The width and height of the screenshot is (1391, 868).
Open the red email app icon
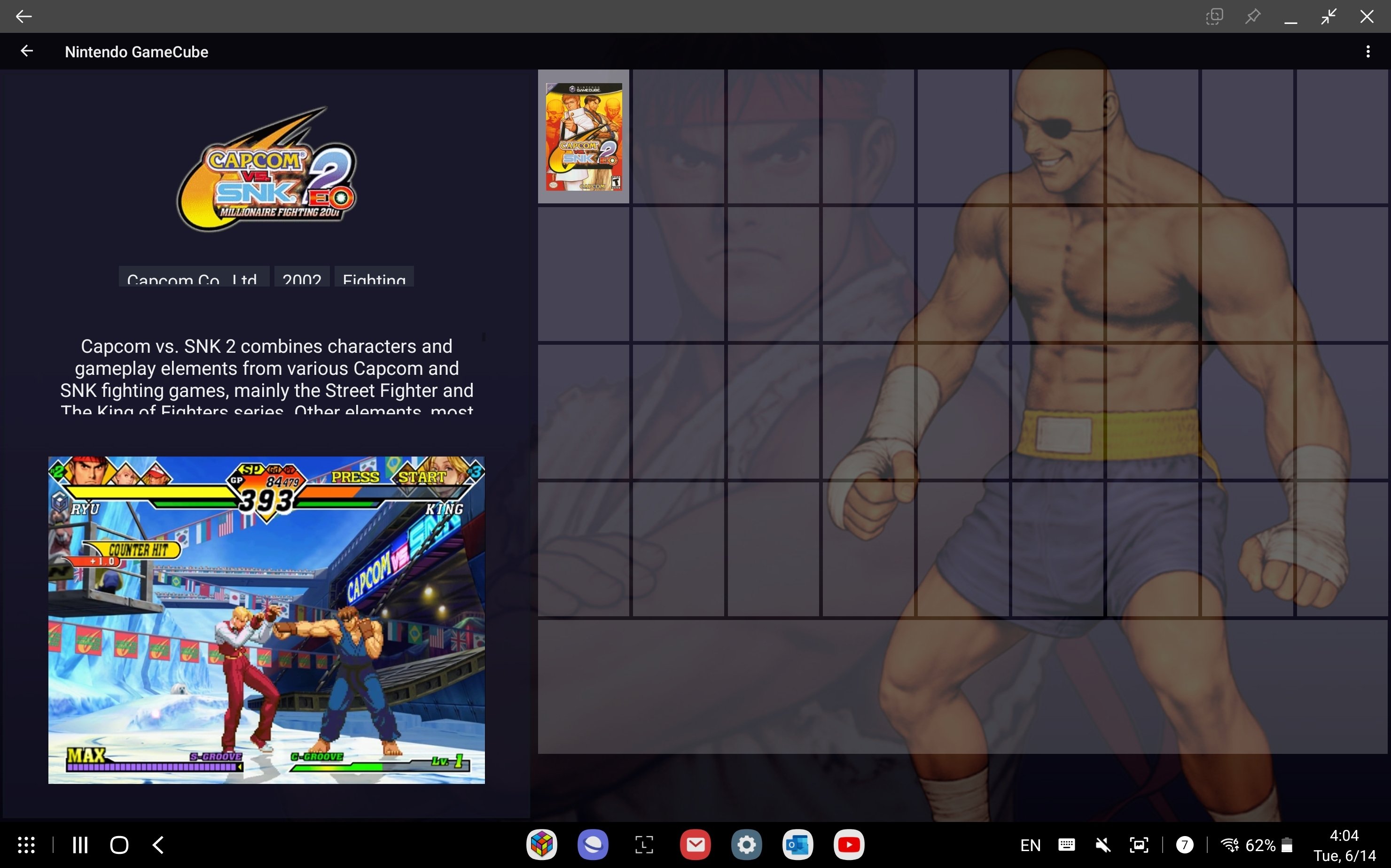point(695,845)
